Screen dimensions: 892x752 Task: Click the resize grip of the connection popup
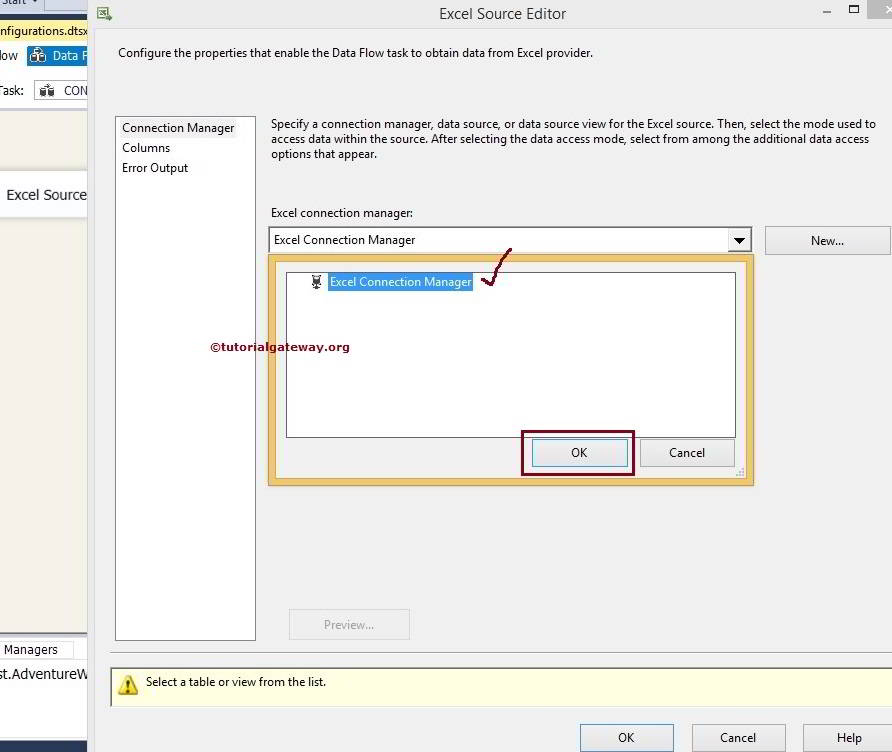[739, 470]
